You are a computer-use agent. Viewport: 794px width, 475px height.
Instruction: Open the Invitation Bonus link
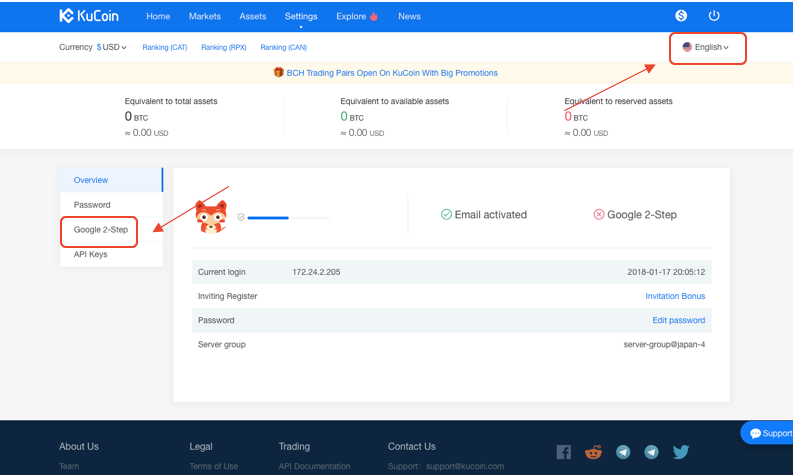click(675, 296)
